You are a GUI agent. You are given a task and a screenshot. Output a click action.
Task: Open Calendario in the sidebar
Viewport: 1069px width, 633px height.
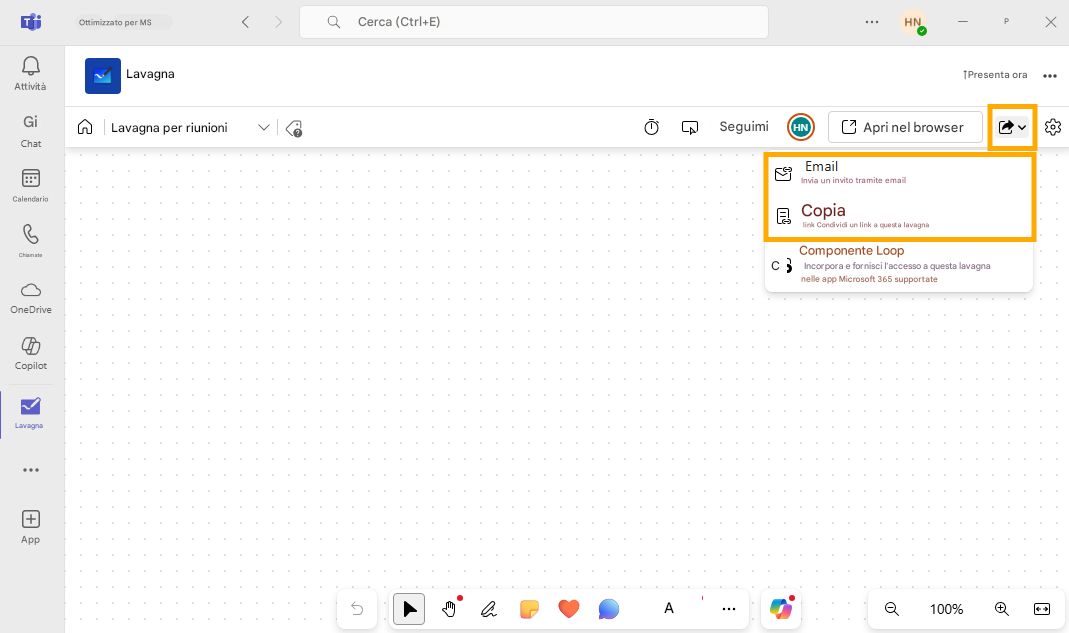[x=31, y=186]
